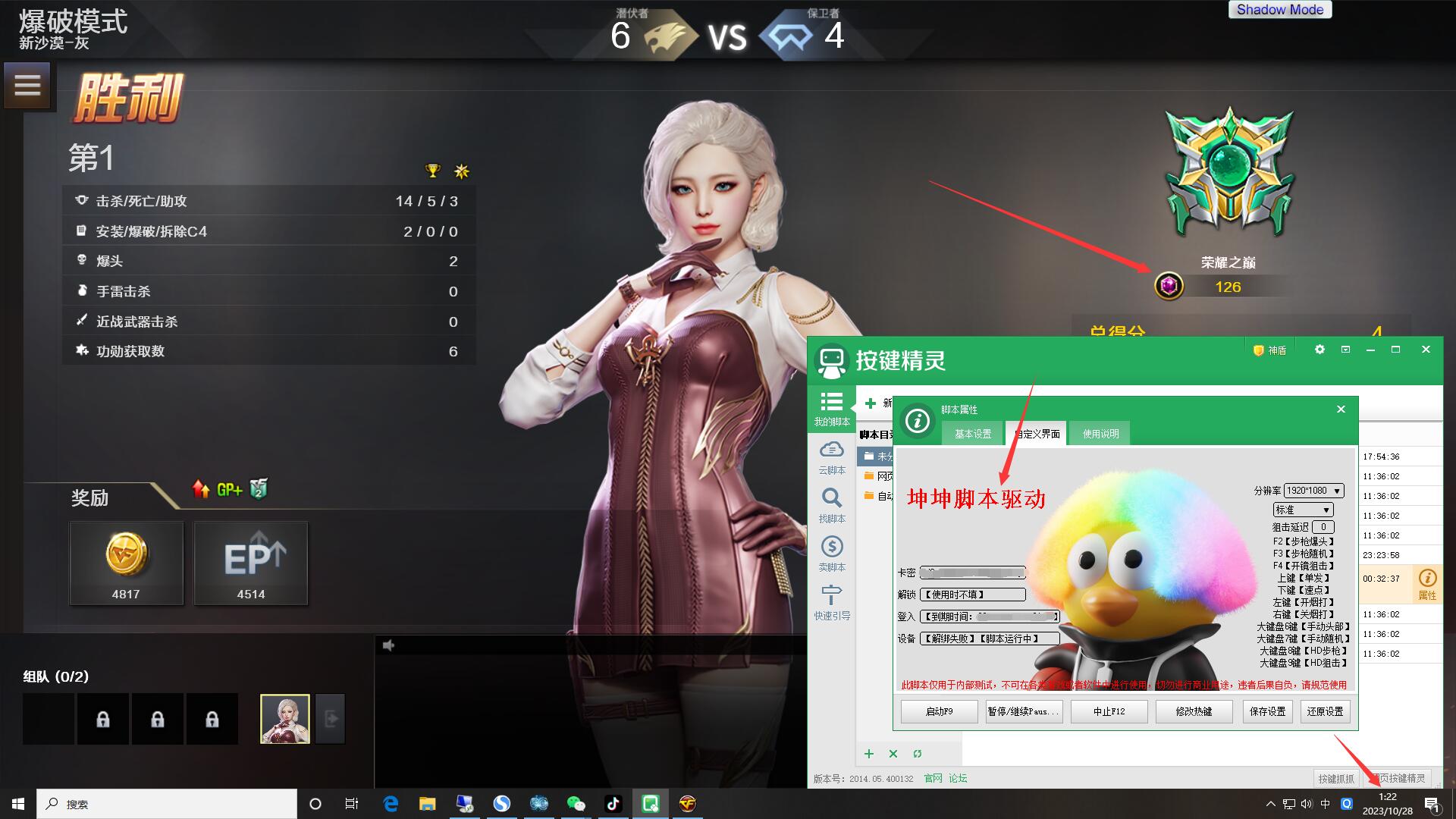The image size is (1456, 819).
Task: Open 快速引导 quick guide section
Action: point(832,603)
